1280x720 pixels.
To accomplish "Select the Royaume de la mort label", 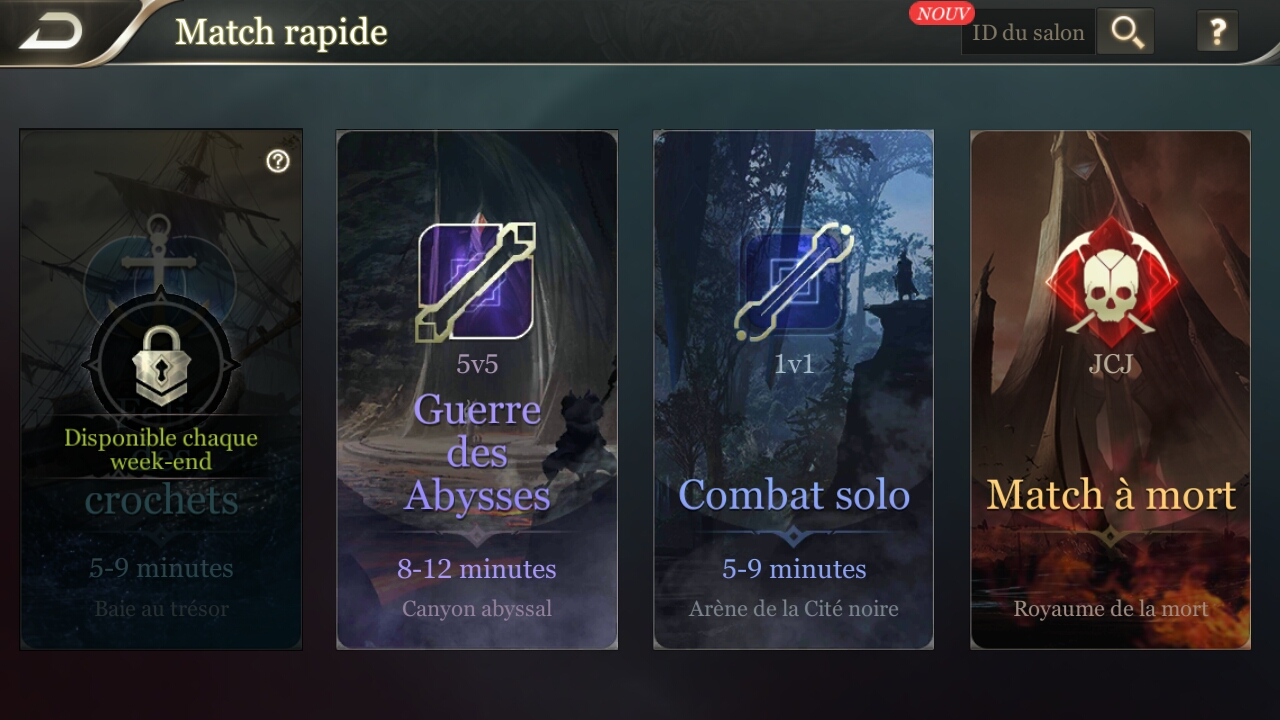I will click(x=1111, y=608).
